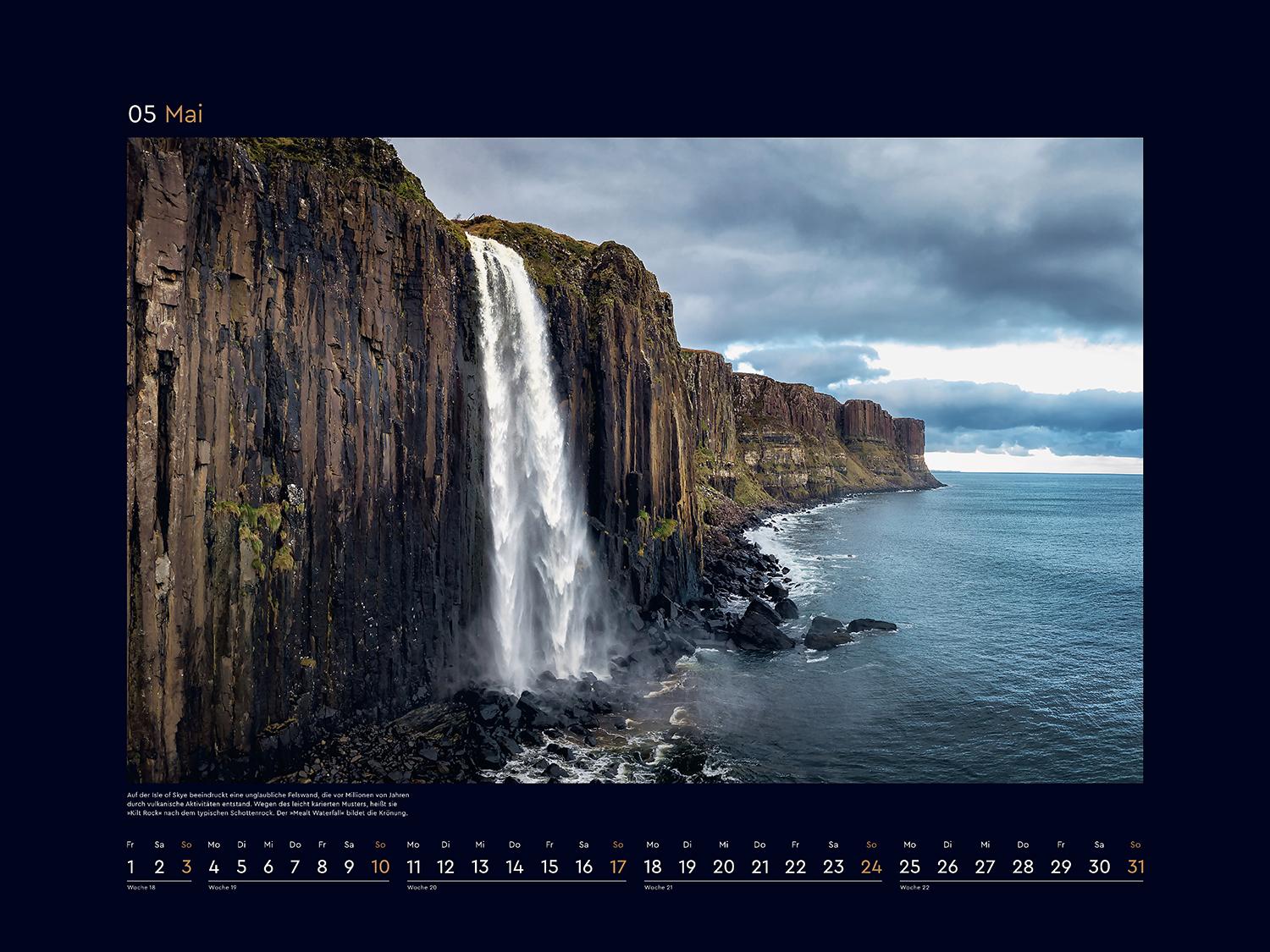
Task: Click Sunday the 3rd date
Action: click(186, 867)
